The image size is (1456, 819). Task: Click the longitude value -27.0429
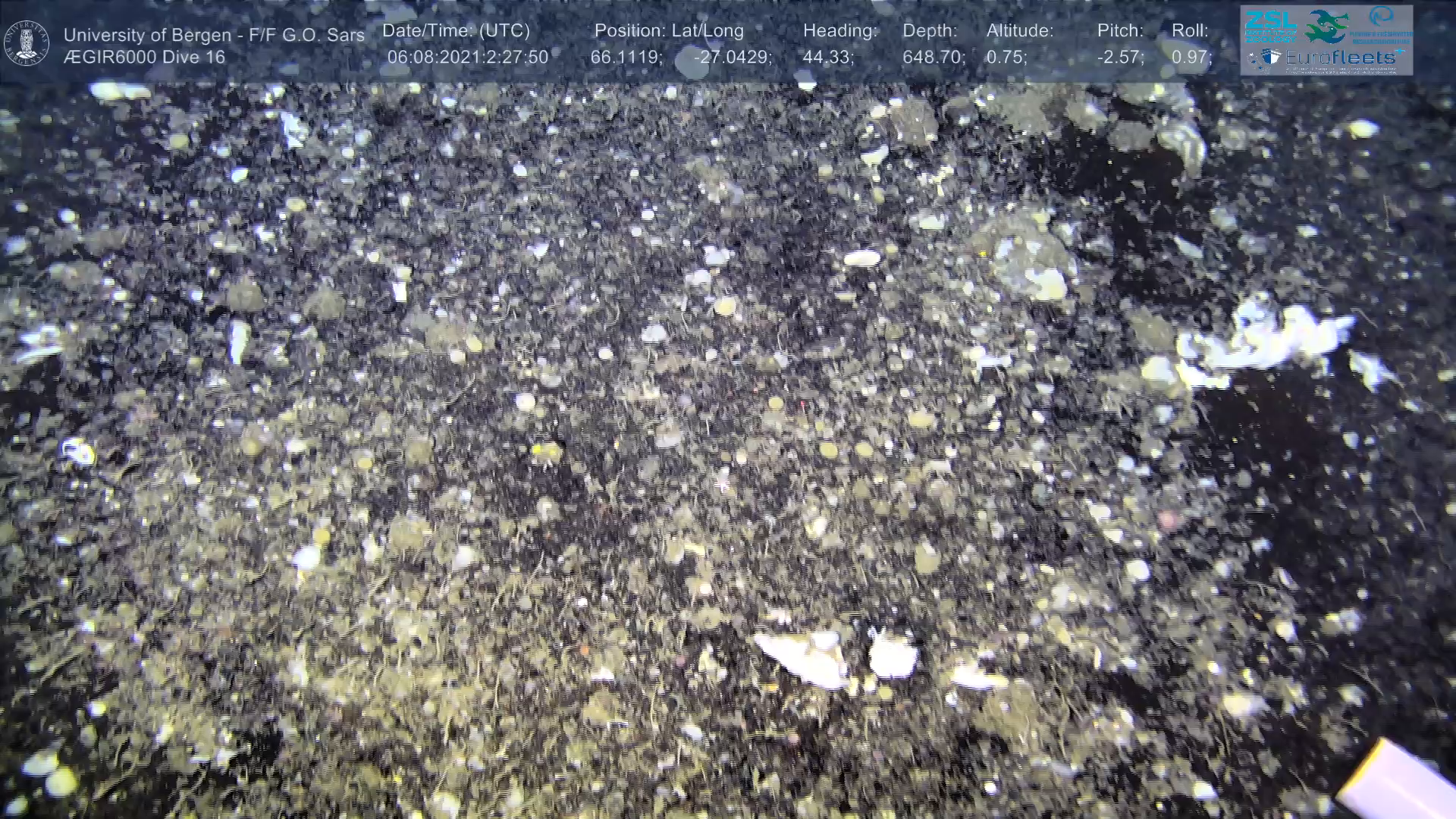(733, 58)
